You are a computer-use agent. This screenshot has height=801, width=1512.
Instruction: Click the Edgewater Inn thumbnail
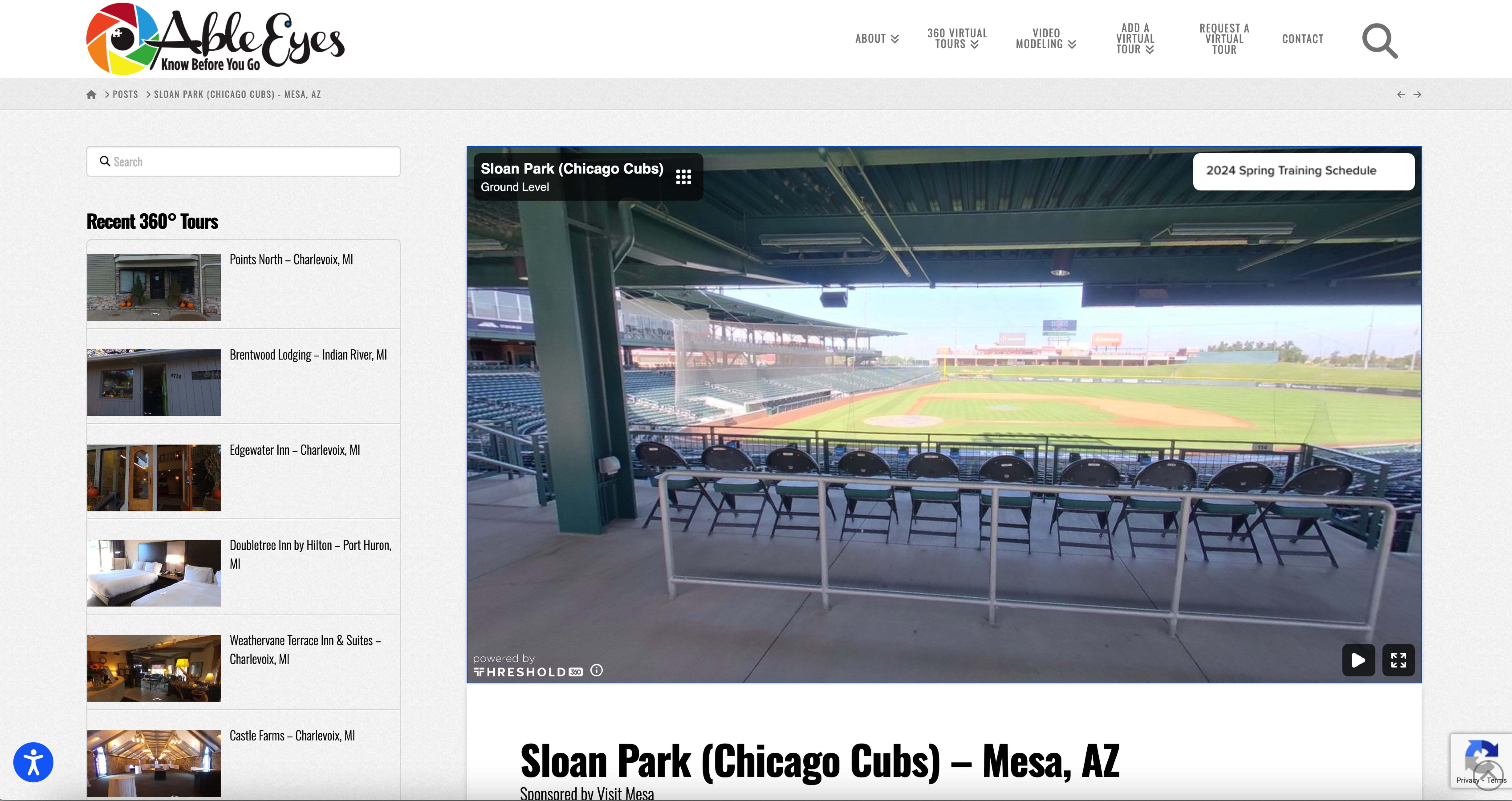(x=154, y=478)
